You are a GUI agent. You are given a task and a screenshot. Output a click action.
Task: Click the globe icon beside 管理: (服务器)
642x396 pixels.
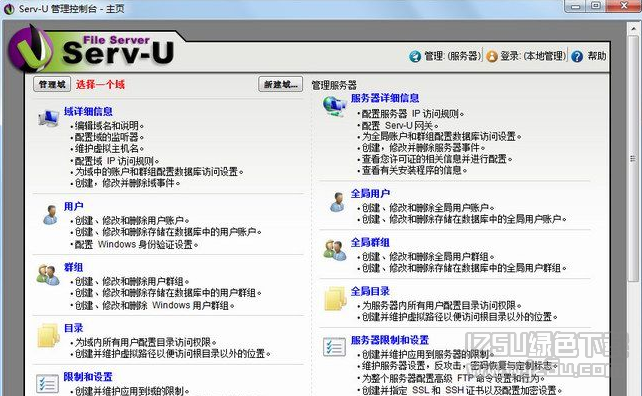(x=415, y=56)
